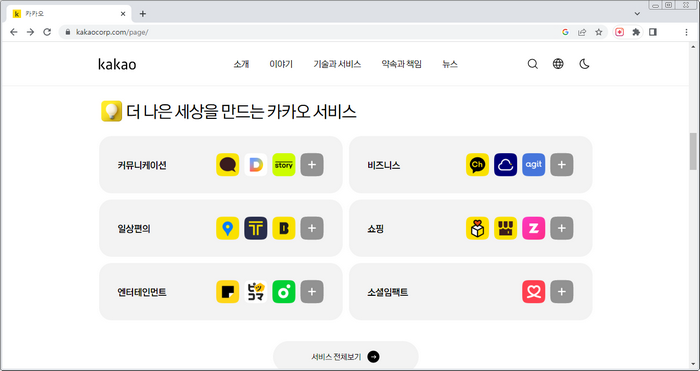Open the yellow storefront shopping icon
The width and height of the screenshot is (700, 371).
tap(505, 228)
